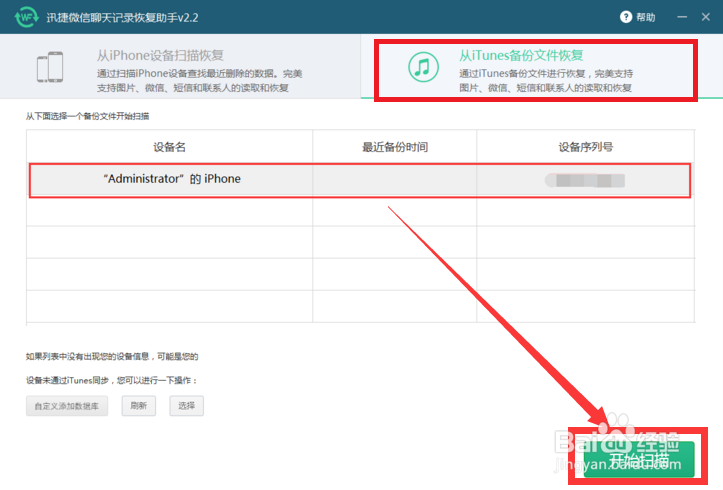The height and width of the screenshot is (490, 723).
Task: Click the 帮助 help text
Action: pos(646,17)
